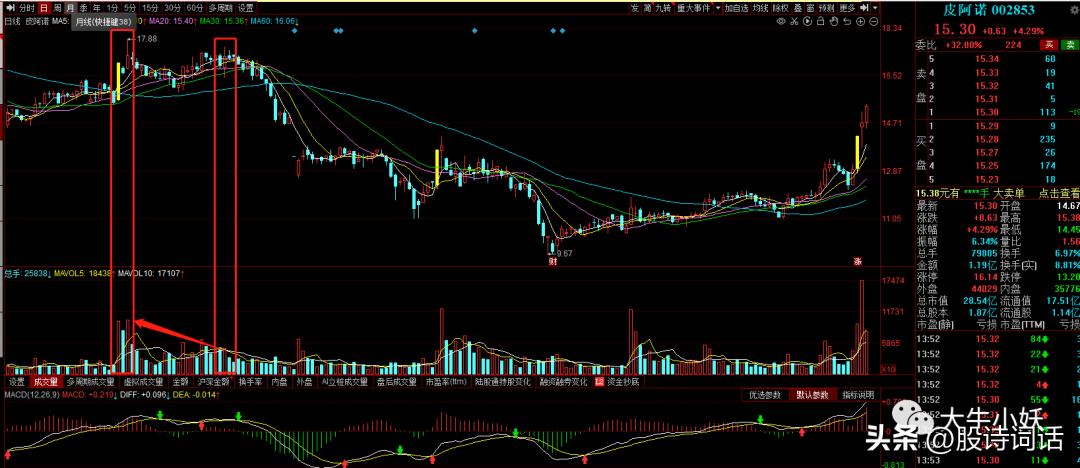Click the circular replay icon above the chart
The image size is (1080, 468).
(807, 21)
